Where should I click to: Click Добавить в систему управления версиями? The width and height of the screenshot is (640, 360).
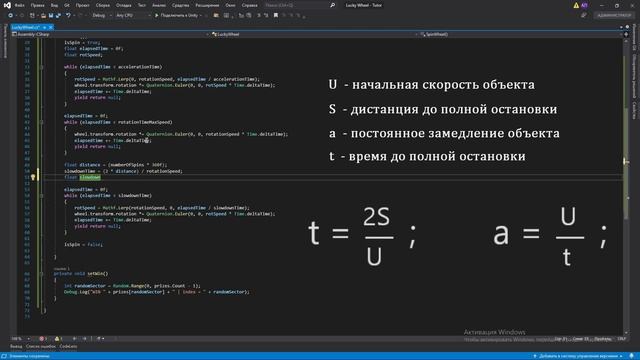pos(578,356)
